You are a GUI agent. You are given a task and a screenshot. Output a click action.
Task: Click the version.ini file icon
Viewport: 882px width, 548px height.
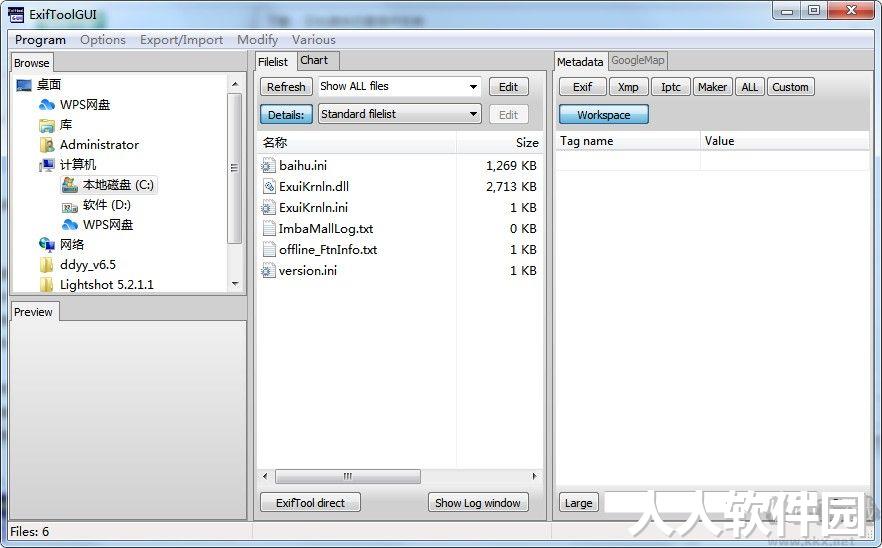coord(268,271)
